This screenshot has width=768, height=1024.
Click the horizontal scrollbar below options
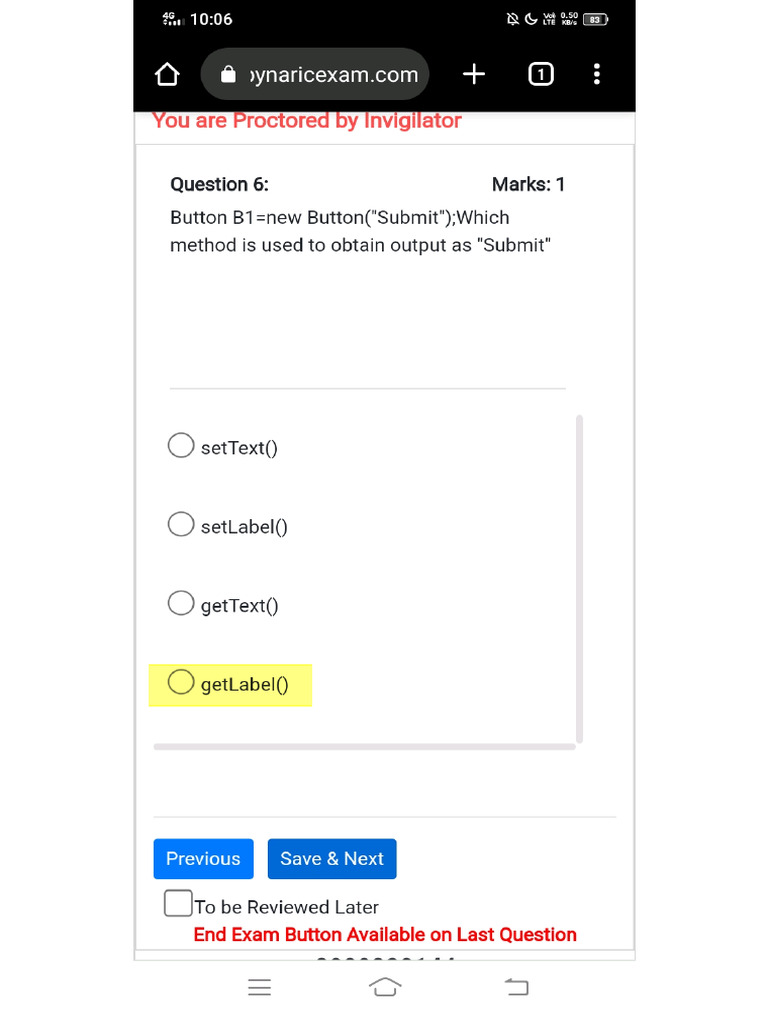point(364,746)
